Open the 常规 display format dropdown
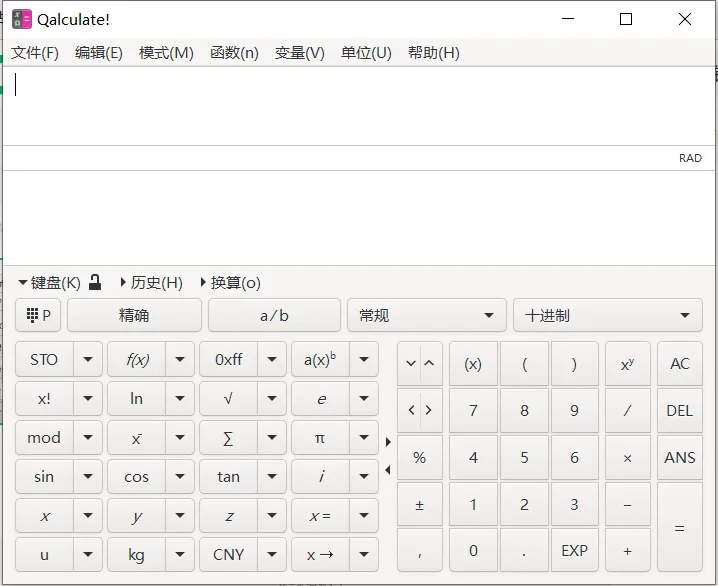Image resolution: width=718 pixels, height=586 pixels. tap(426, 315)
